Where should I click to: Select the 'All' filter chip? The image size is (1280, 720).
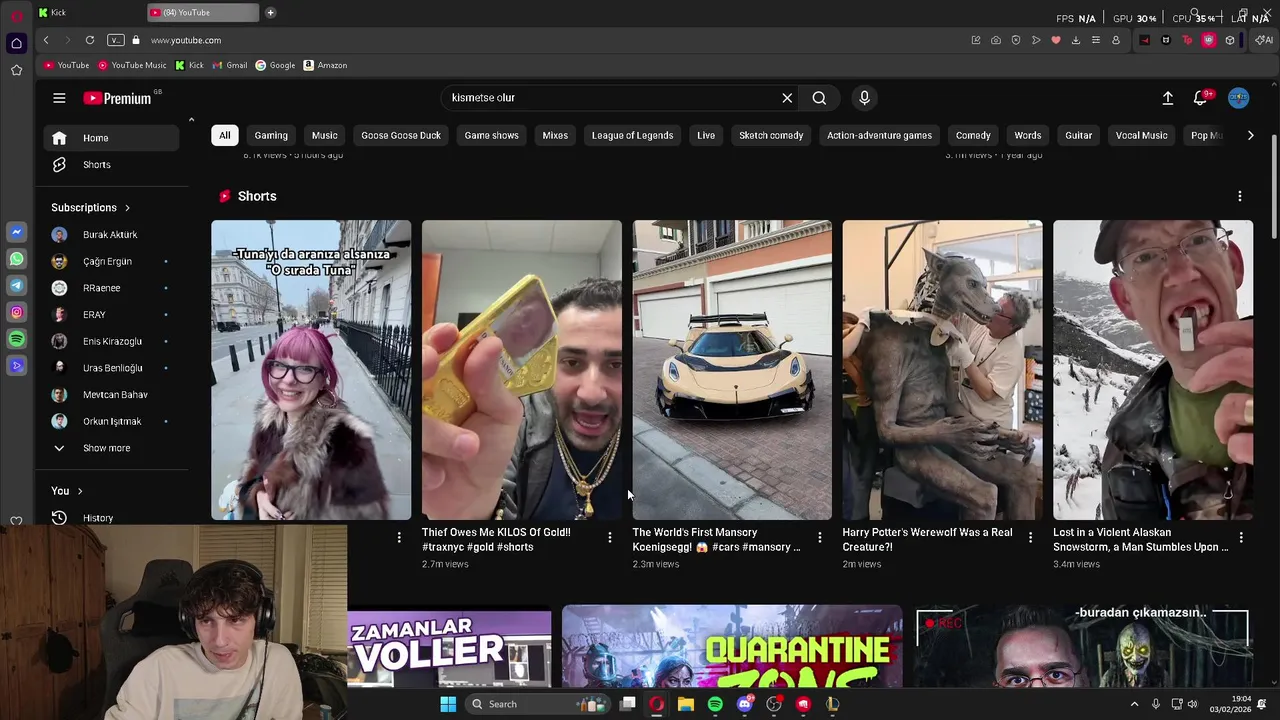point(225,135)
